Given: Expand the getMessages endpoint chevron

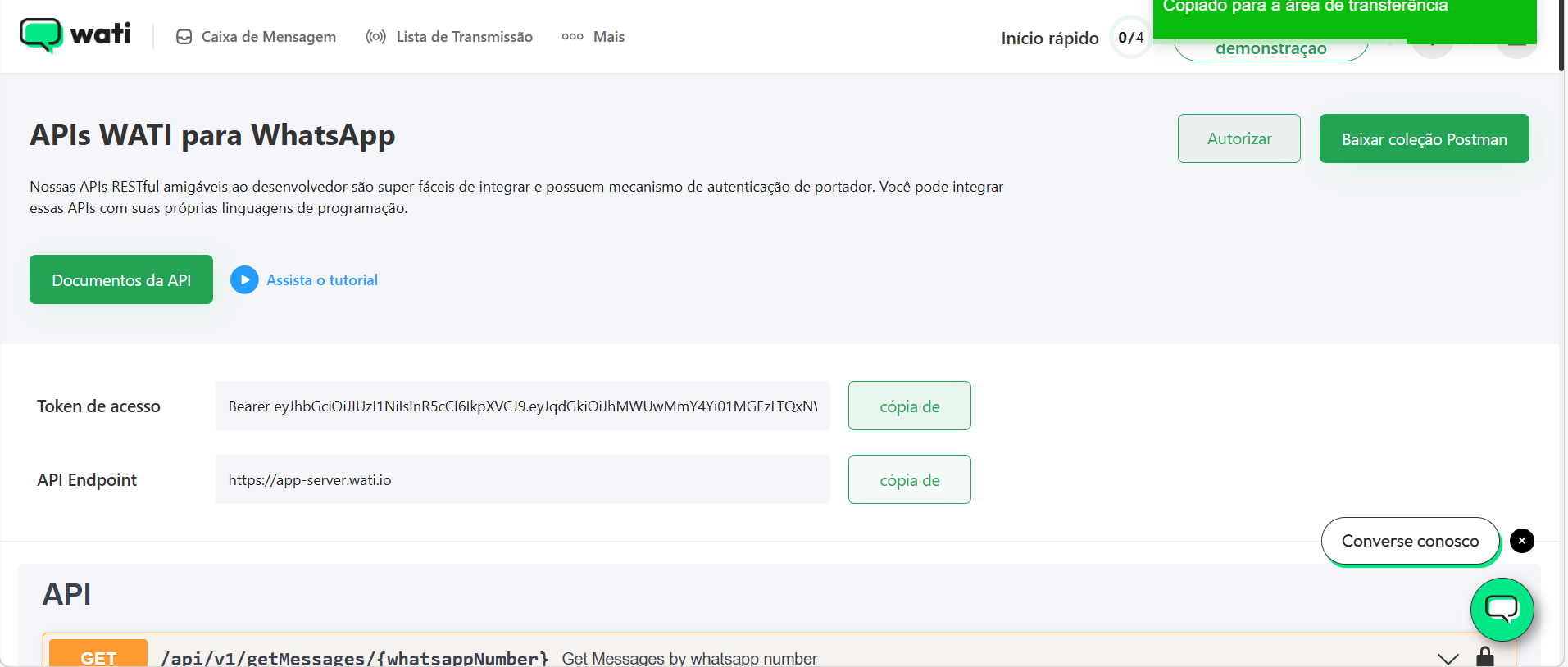Looking at the screenshot, I should pos(1448,658).
